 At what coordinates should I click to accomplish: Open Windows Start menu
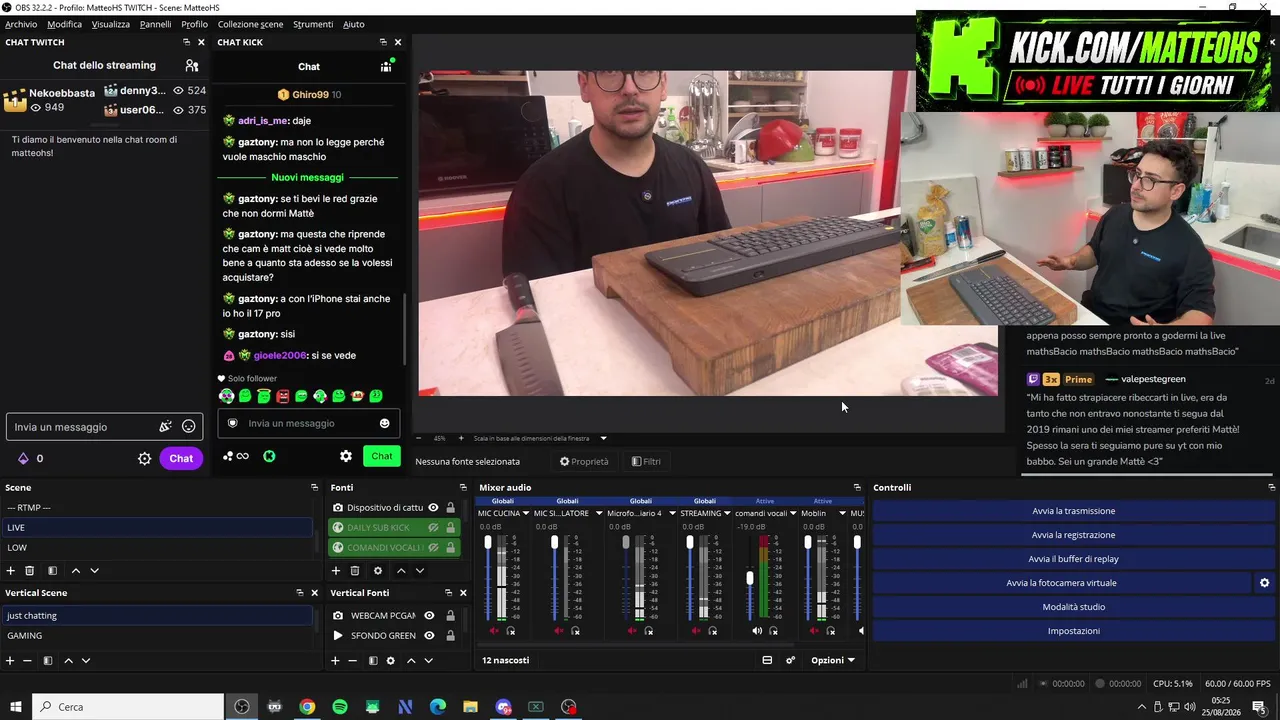[16, 707]
